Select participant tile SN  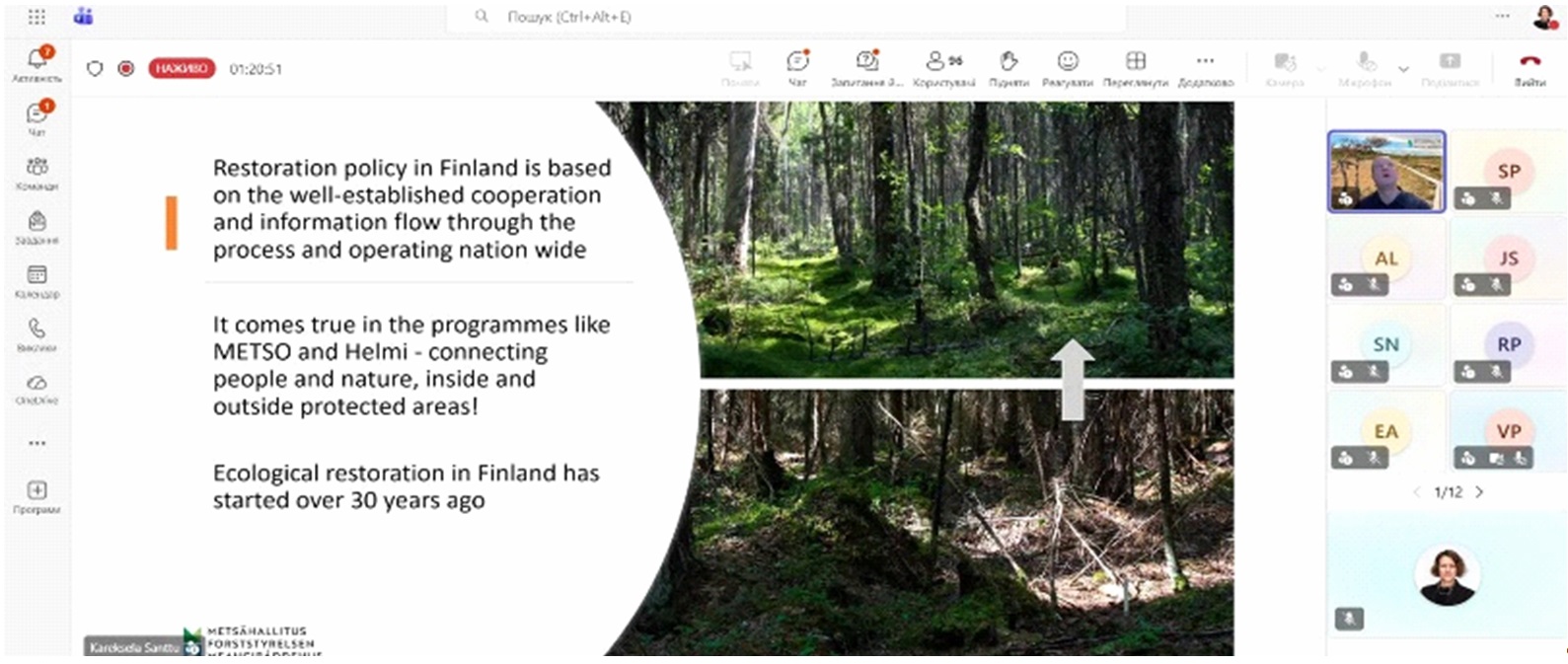(x=1386, y=344)
